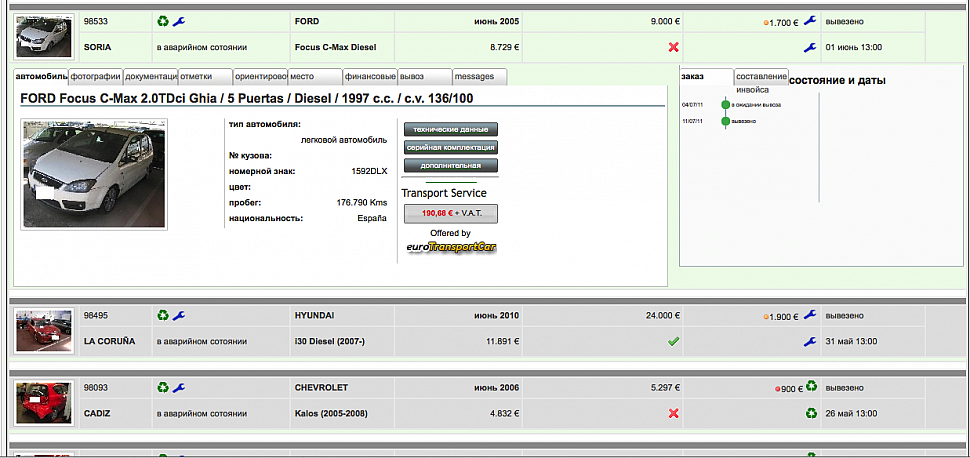The height and width of the screenshot is (458, 970).
Task: Click the blue wrench icon beside ID 98533
Action: [x=179, y=22]
